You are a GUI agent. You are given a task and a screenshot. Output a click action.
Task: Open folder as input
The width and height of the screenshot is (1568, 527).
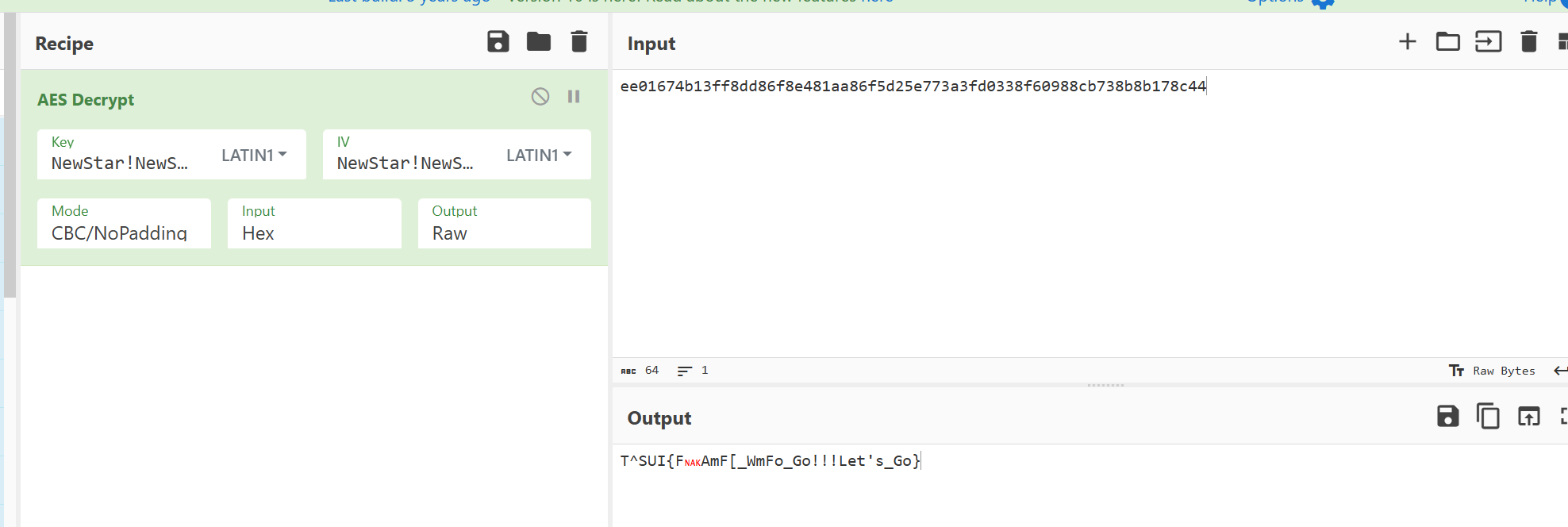pos(1448,41)
